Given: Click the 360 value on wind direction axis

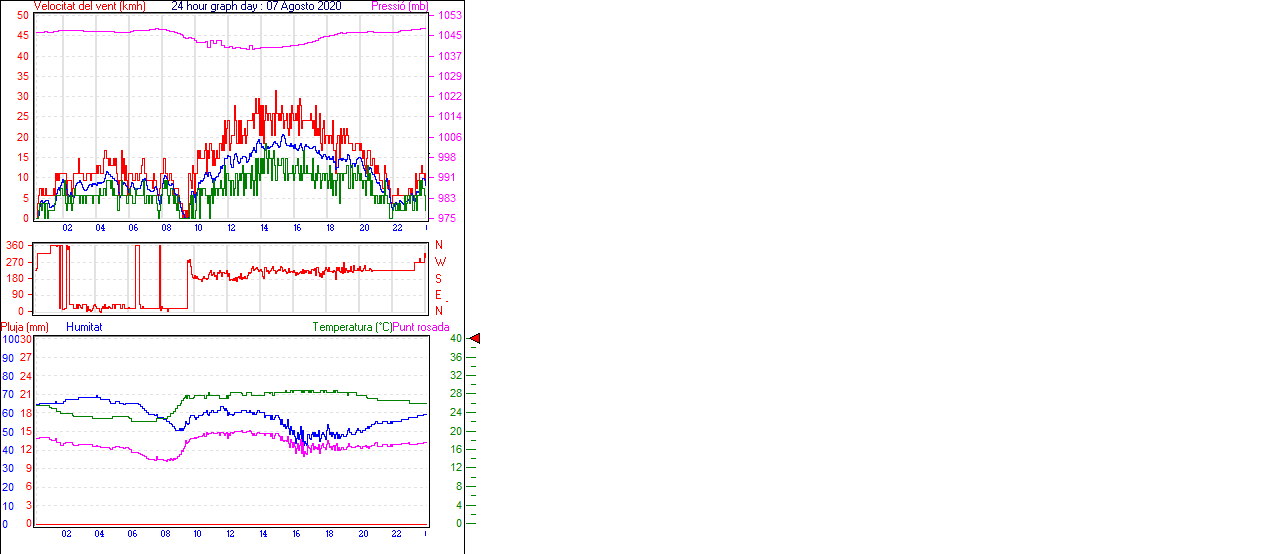Looking at the screenshot, I should [15, 245].
